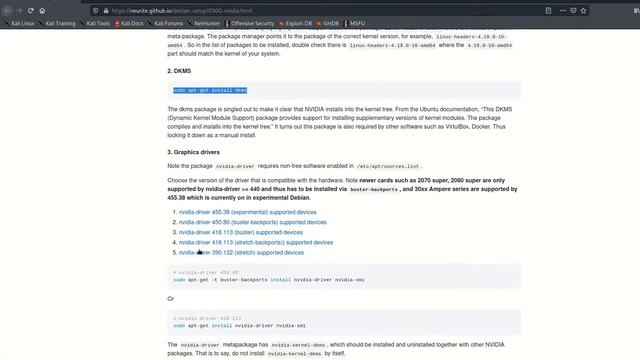Open the GHDB bookmark
The width and height of the screenshot is (640, 360).
pyautogui.click(x=328, y=23)
